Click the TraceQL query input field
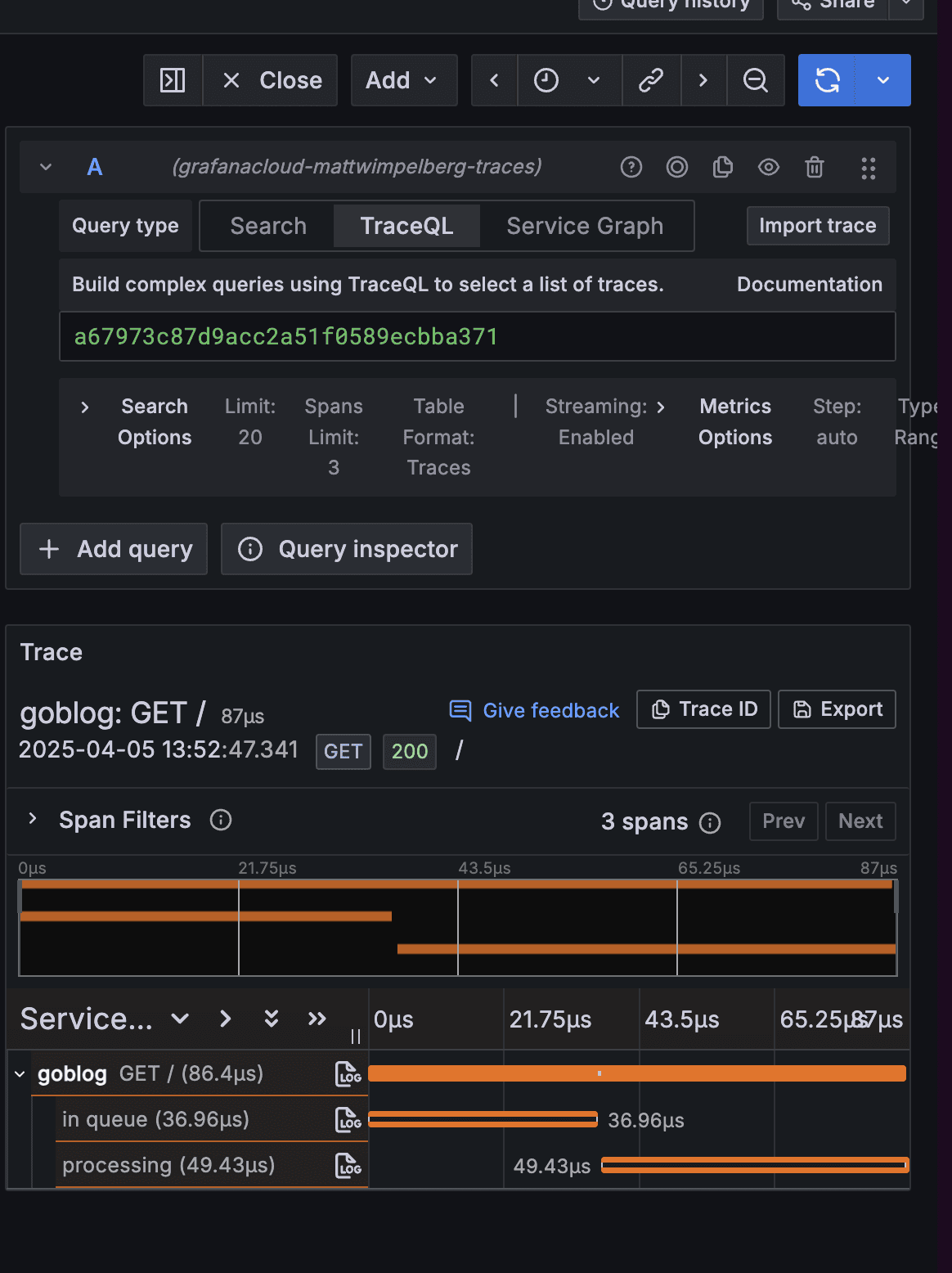 477,336
